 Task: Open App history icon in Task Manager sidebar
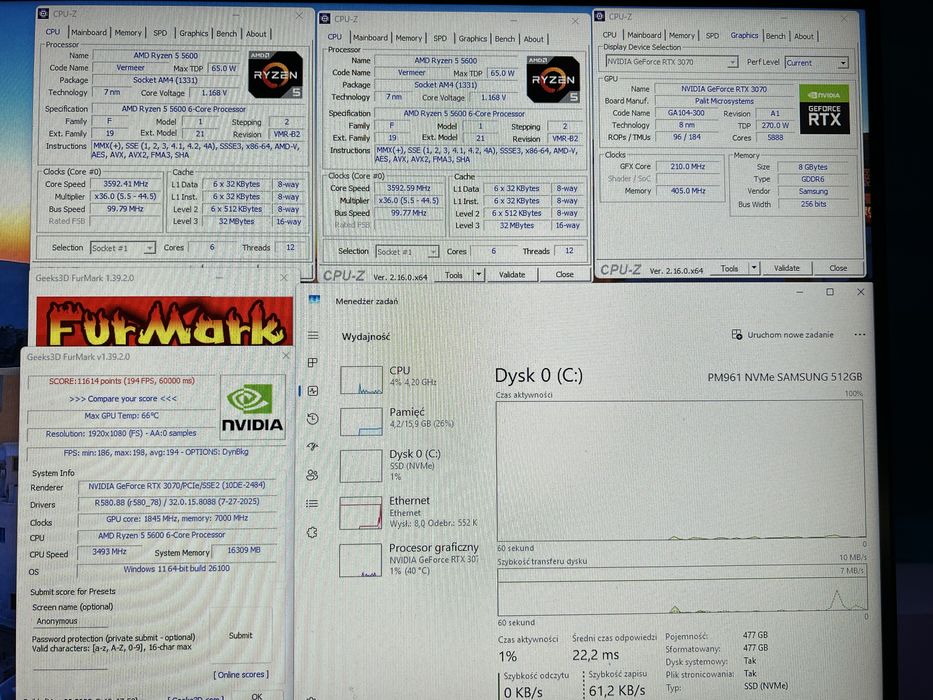313,419
